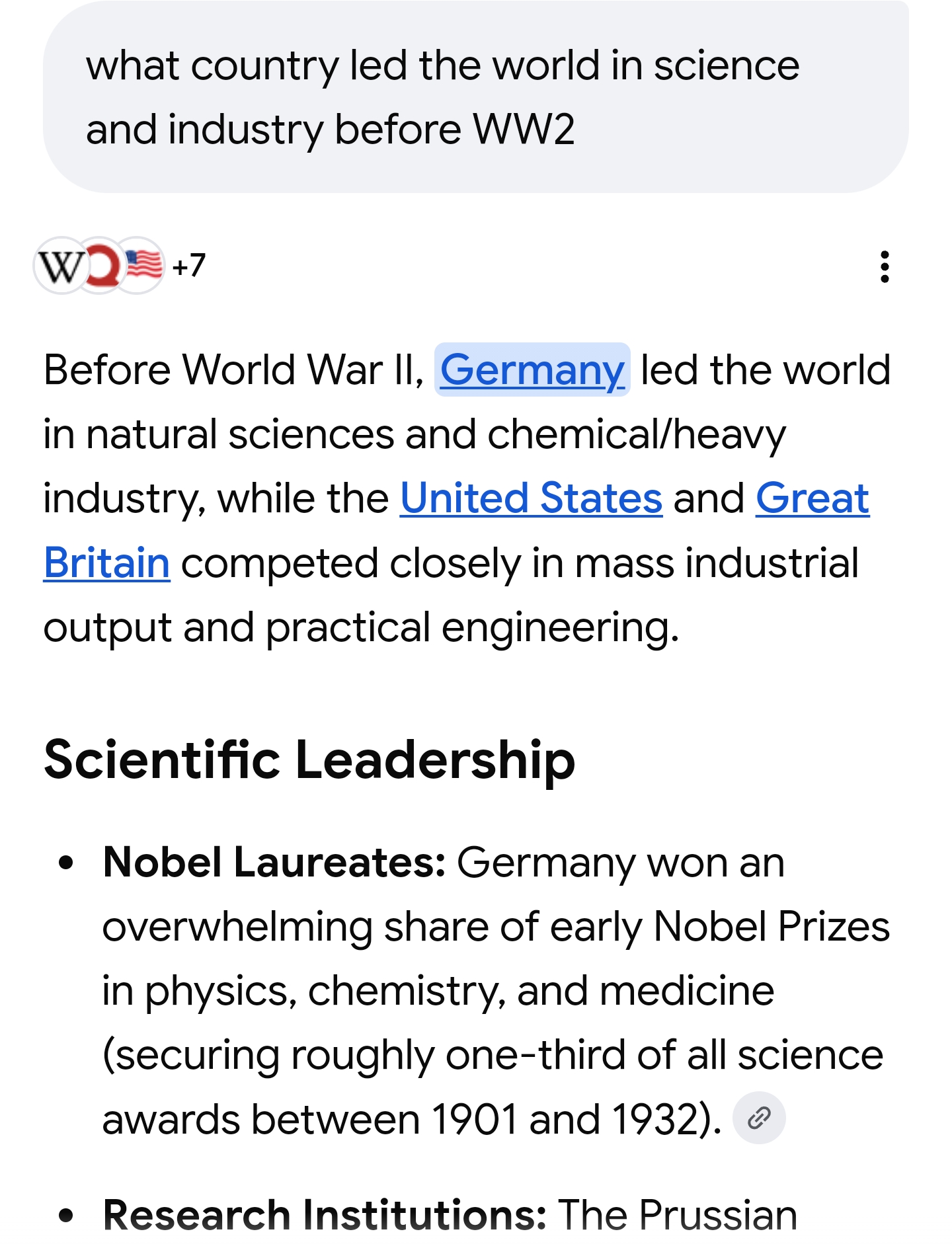Tap the phrase 'Before World War II'

[233, 370]
